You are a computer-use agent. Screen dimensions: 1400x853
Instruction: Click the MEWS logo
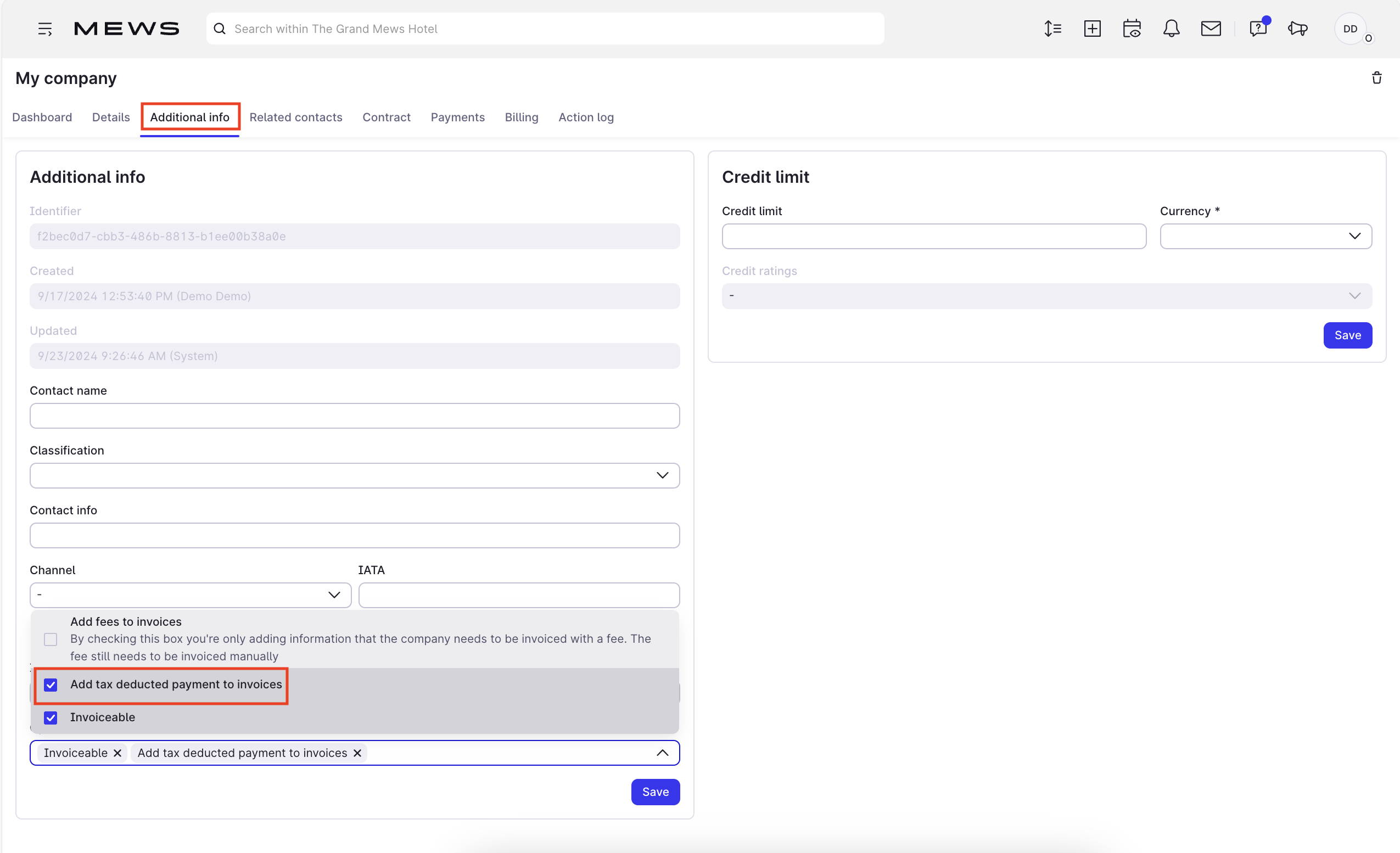pos(127,29)
